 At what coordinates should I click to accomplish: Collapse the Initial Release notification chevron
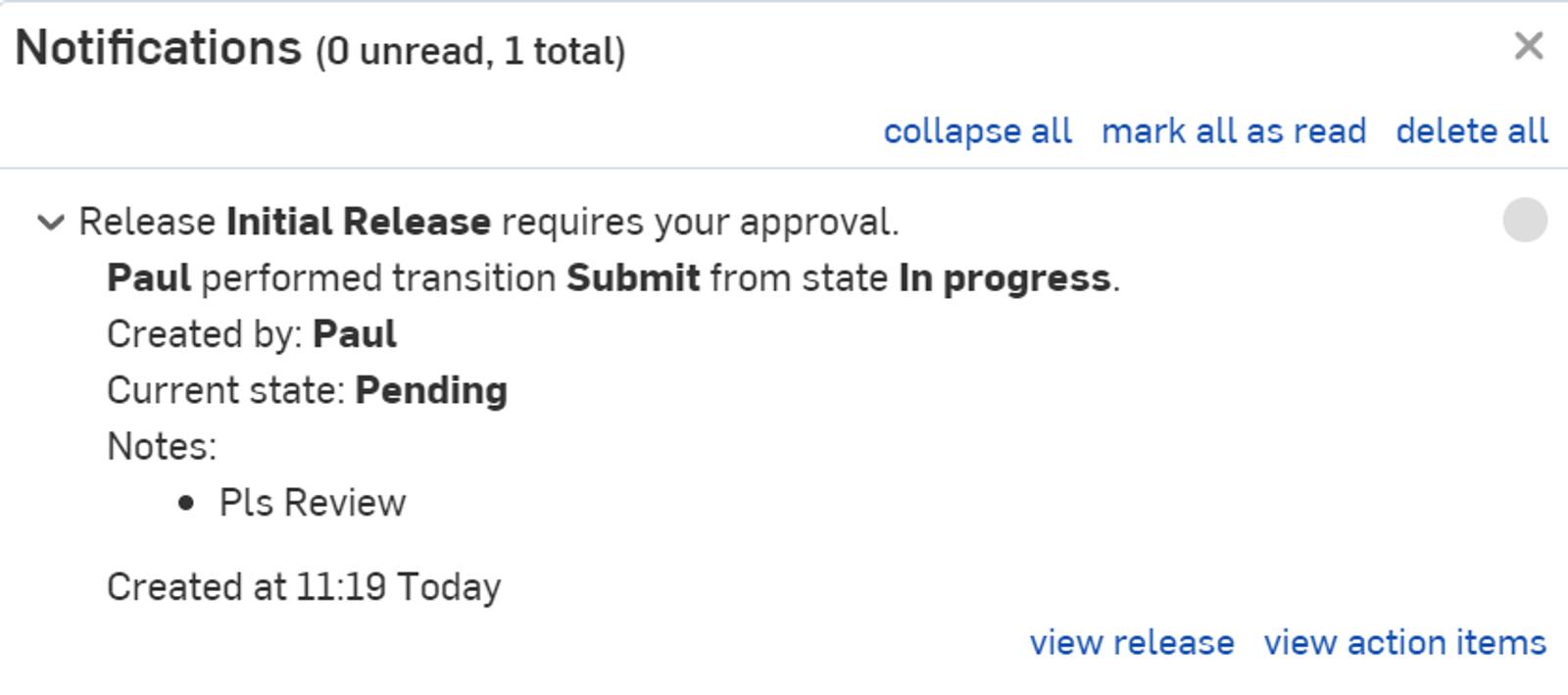coord(50,223)
